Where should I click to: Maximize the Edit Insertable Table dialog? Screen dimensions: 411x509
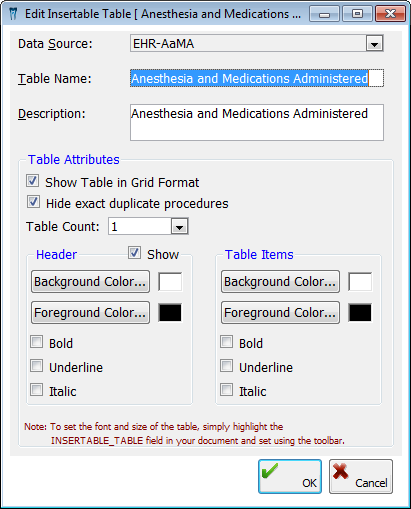tap(357, 14)
